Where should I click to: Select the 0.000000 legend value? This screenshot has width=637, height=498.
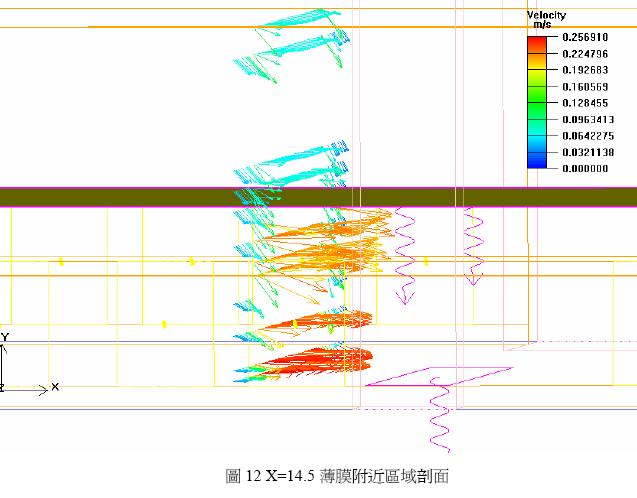click(585, 169)
